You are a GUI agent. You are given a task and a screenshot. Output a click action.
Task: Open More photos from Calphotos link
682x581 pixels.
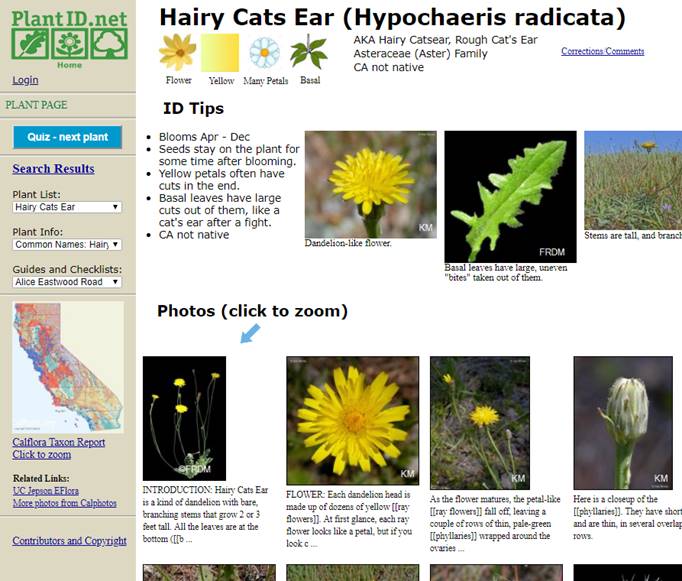64,502
